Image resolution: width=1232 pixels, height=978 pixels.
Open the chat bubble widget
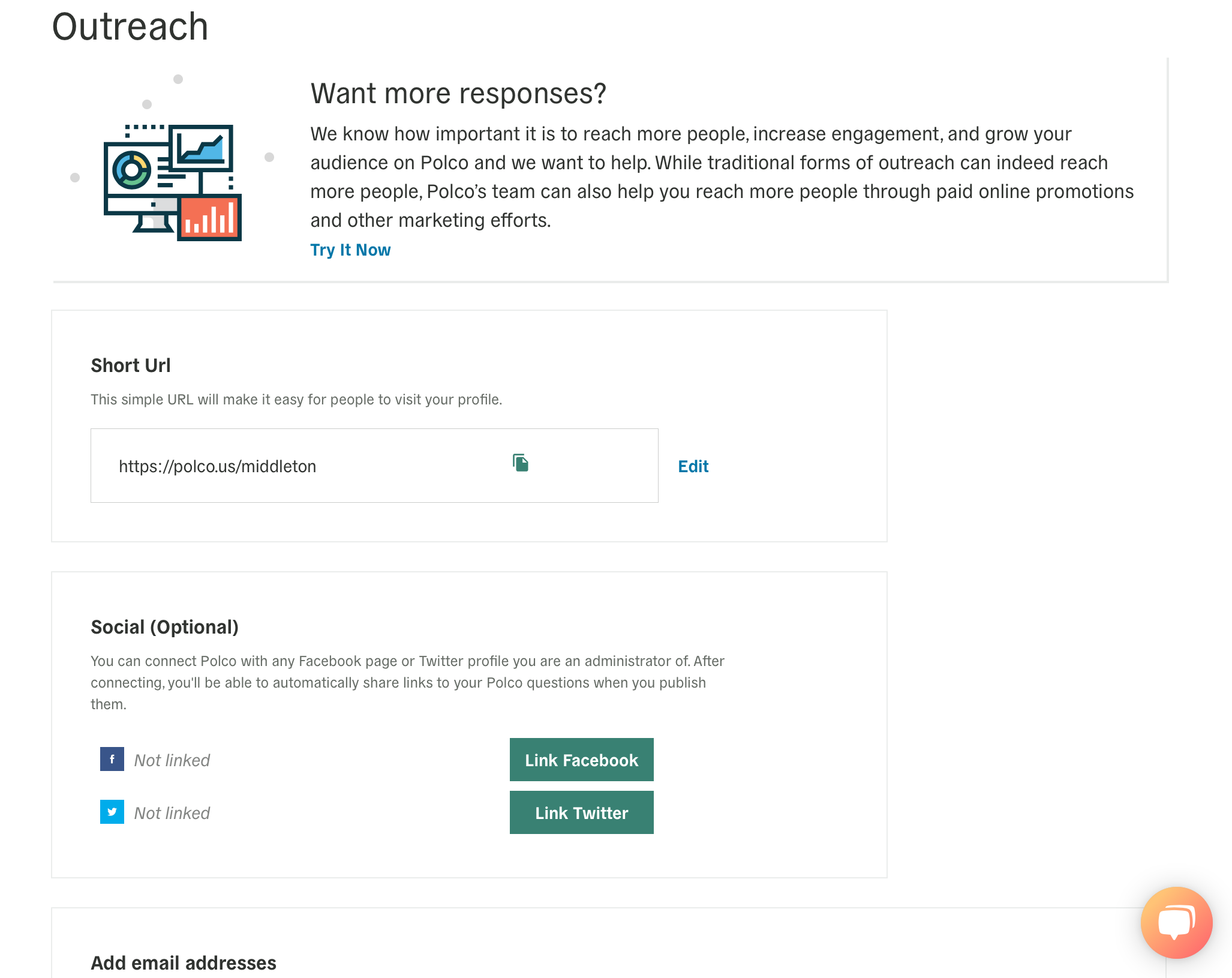coord(1176,922)
